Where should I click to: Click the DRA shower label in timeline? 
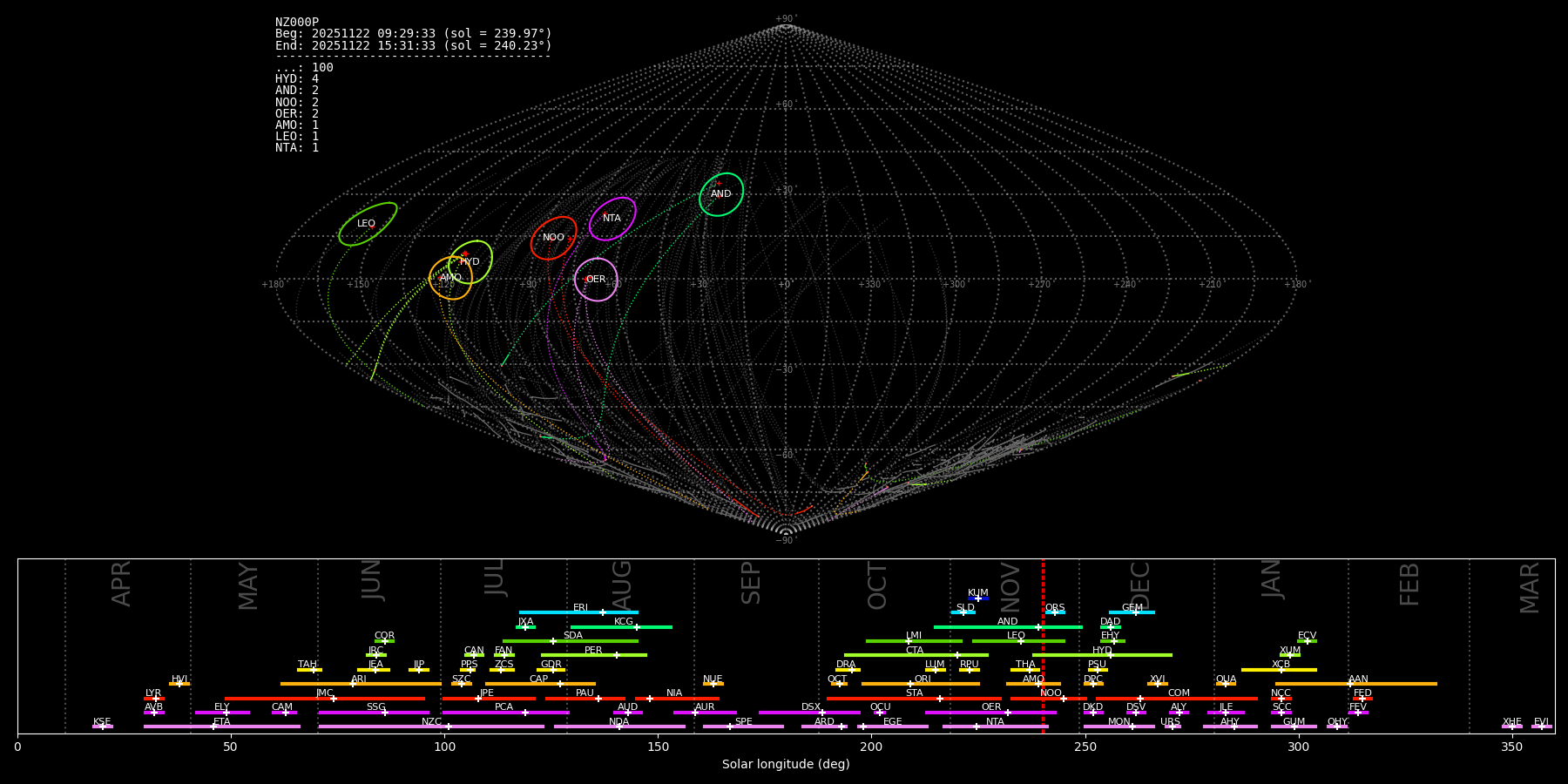coord(846,664)
